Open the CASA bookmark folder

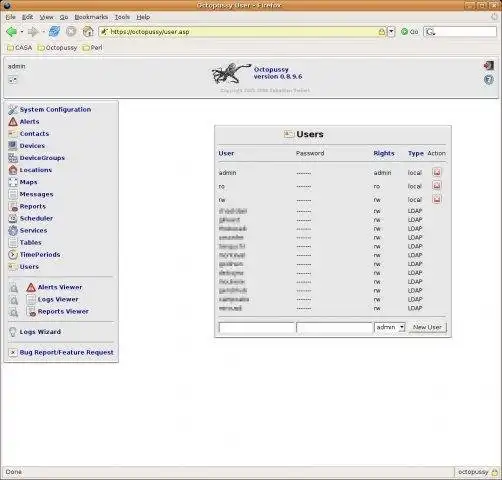point(20,48)
